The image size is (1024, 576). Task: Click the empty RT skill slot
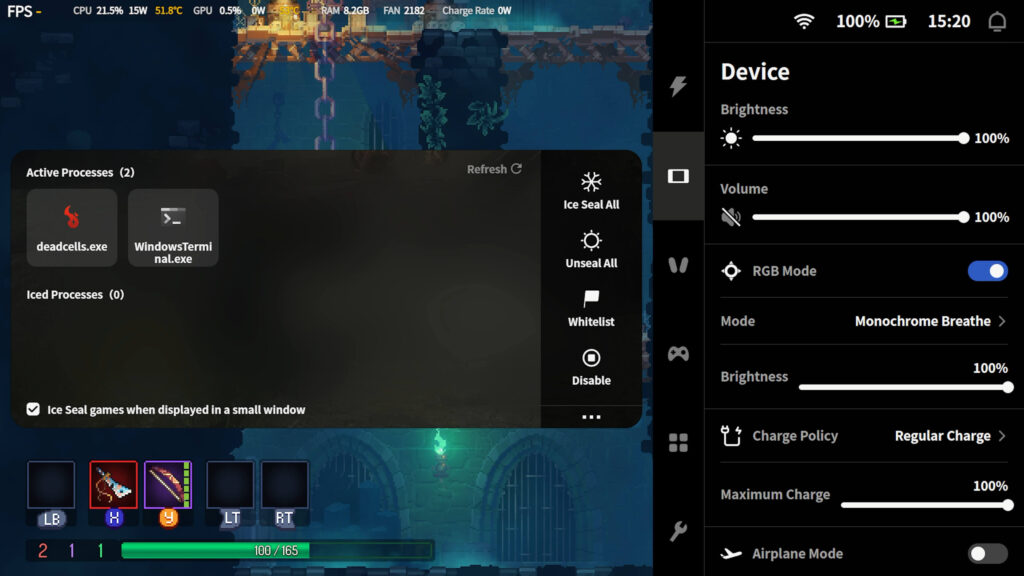[285, 485]
